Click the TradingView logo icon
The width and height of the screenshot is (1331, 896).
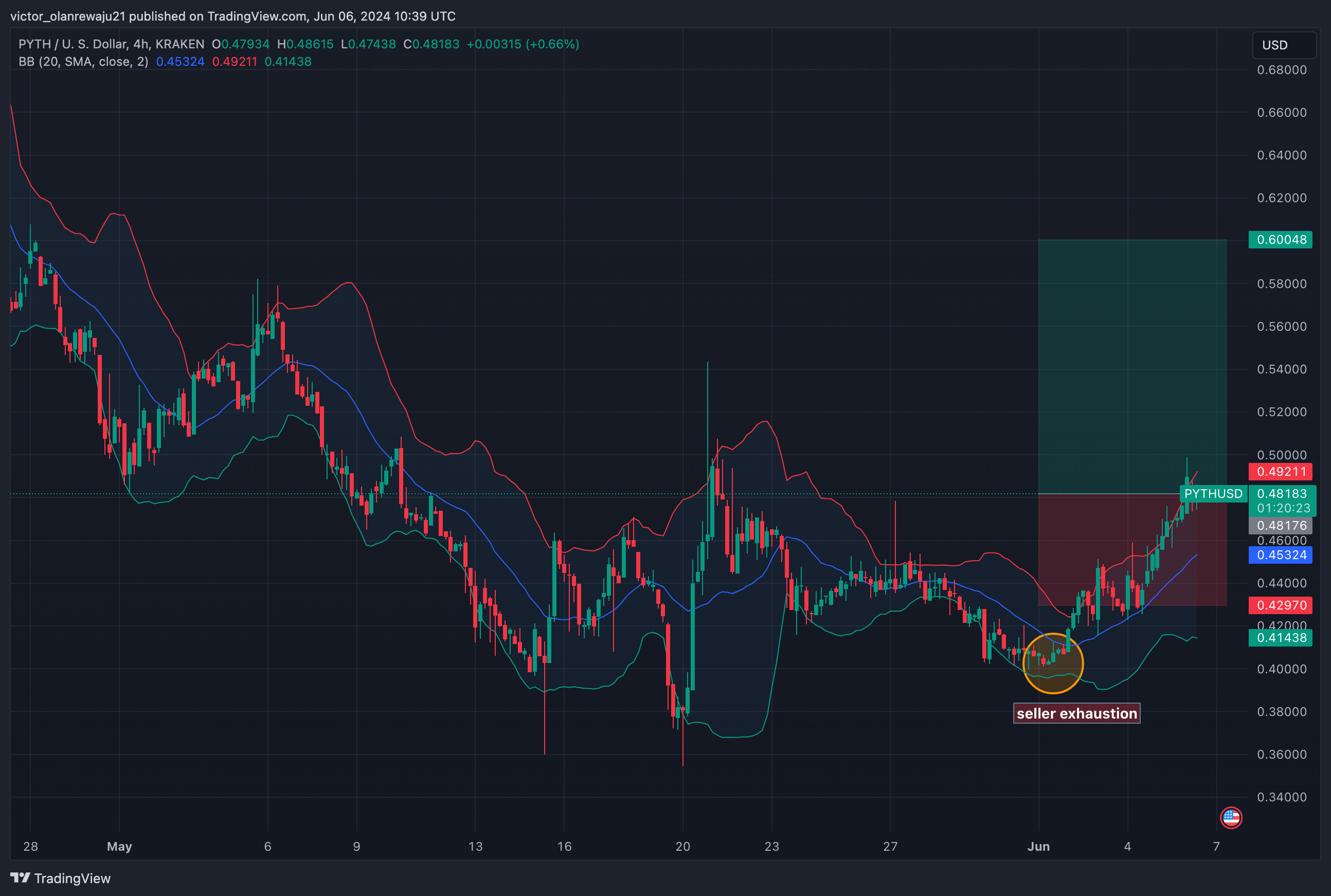point(20,877)
